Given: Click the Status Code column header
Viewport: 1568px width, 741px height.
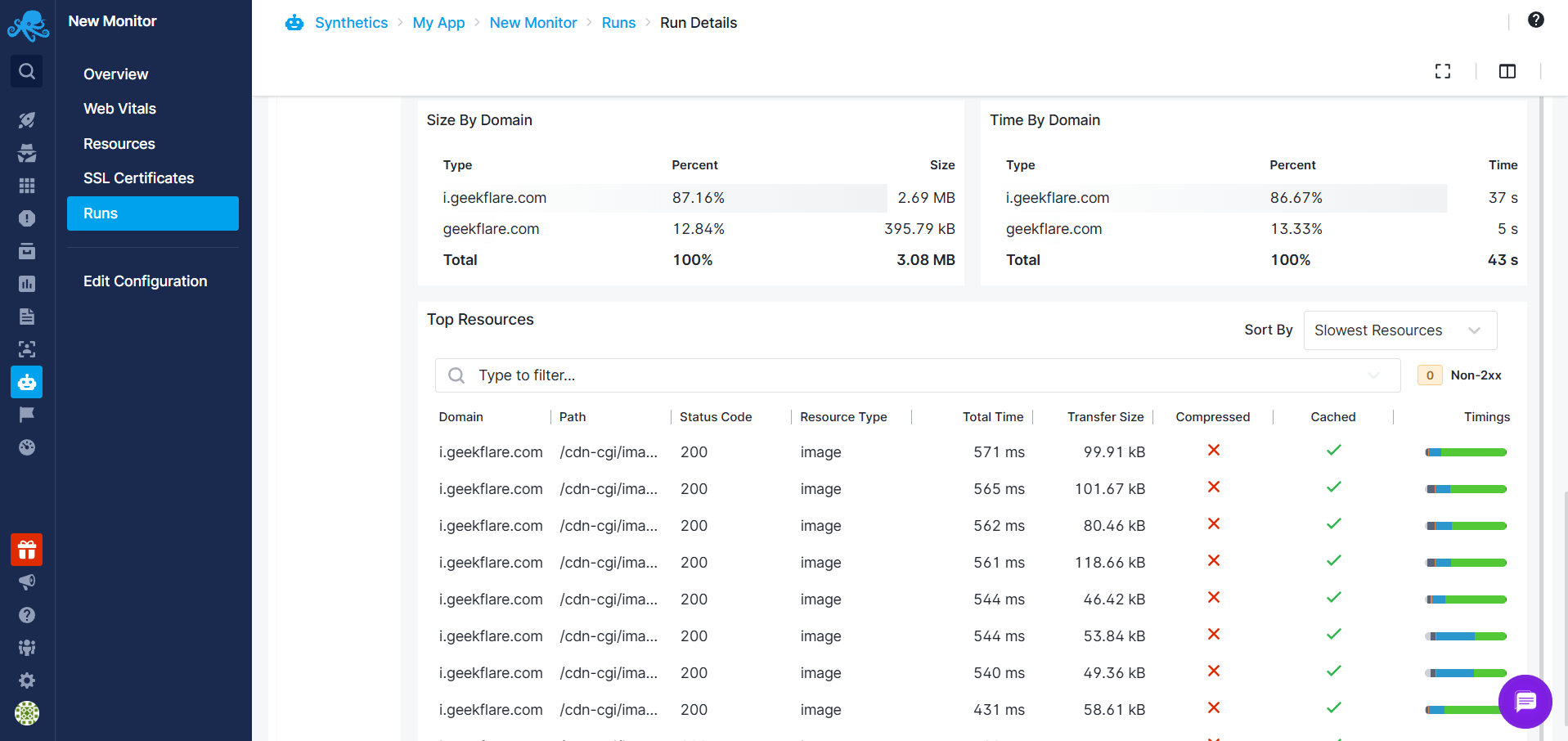Looking at the screenshot, I should (x=716, y=417).
